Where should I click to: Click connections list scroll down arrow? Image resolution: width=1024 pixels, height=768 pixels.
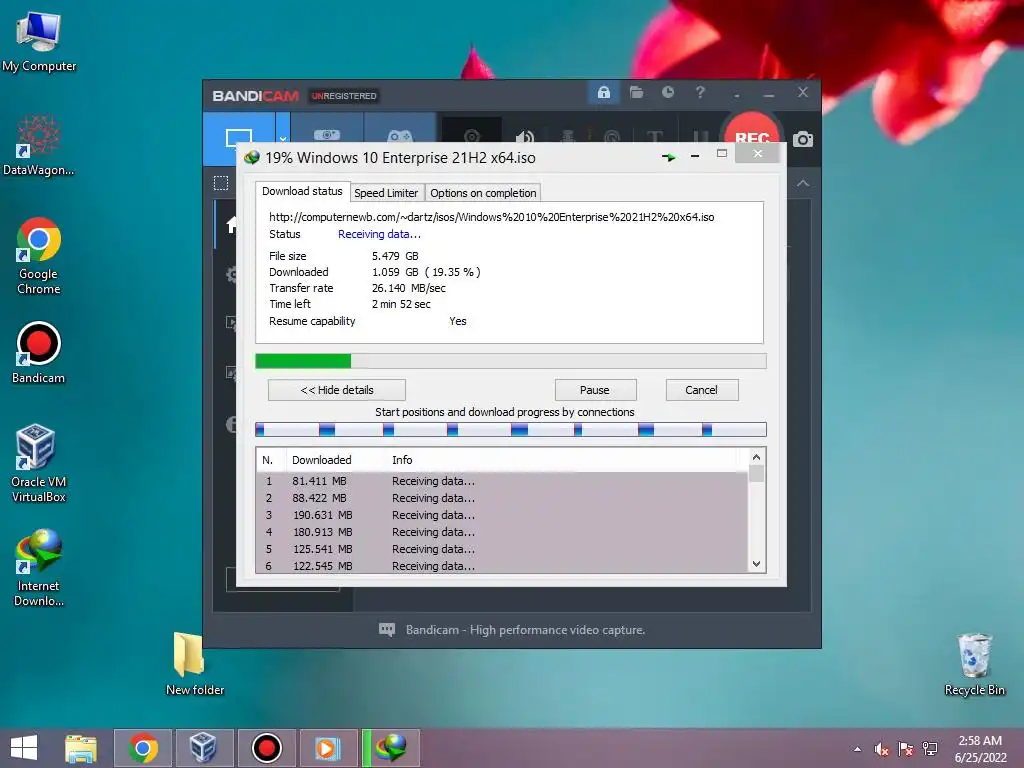pyautogui.click(x=756, y=564)
